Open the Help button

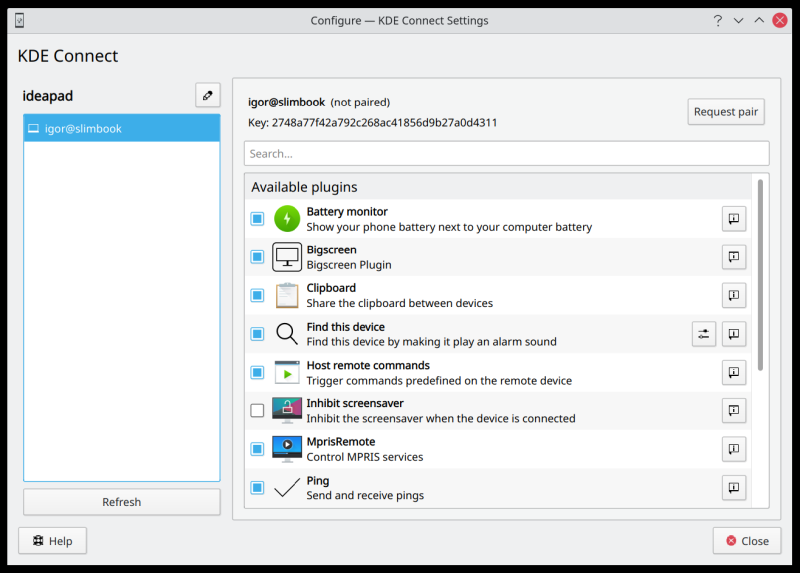point(53,541)
